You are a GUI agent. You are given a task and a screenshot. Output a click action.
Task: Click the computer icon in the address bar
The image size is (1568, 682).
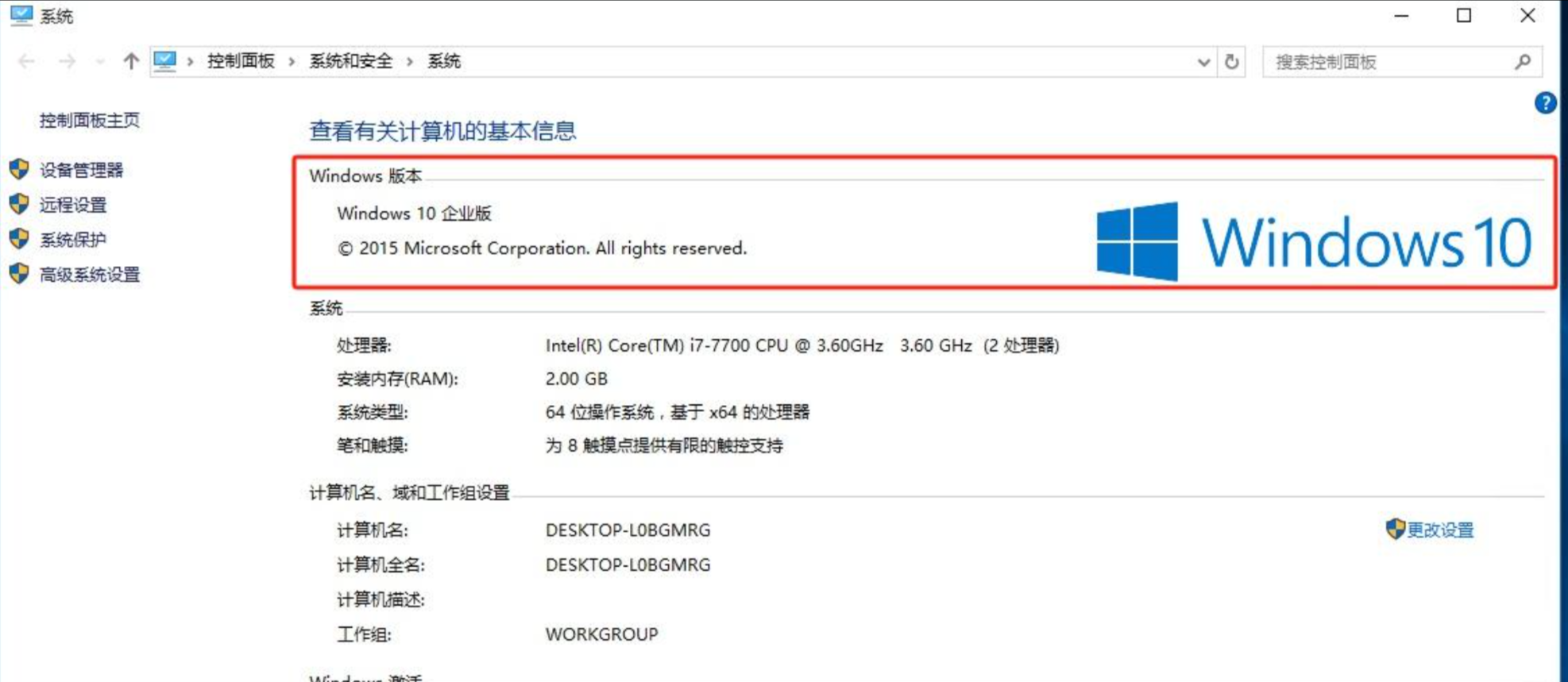coord(165,61)
